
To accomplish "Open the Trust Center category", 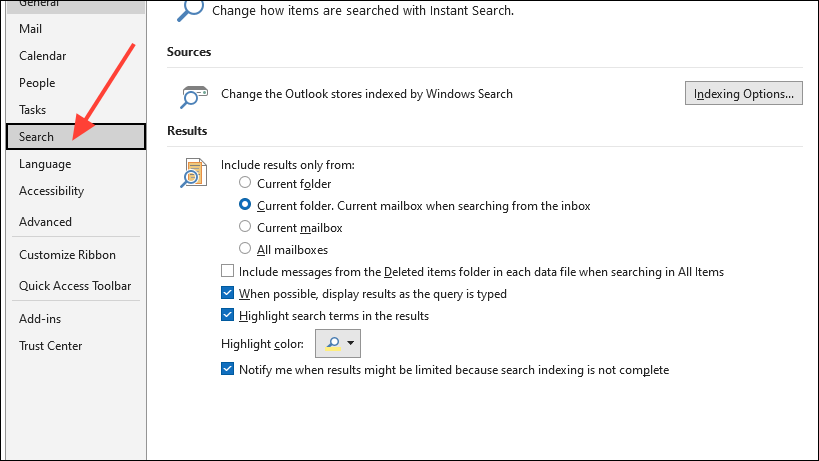I will (51, 346).
